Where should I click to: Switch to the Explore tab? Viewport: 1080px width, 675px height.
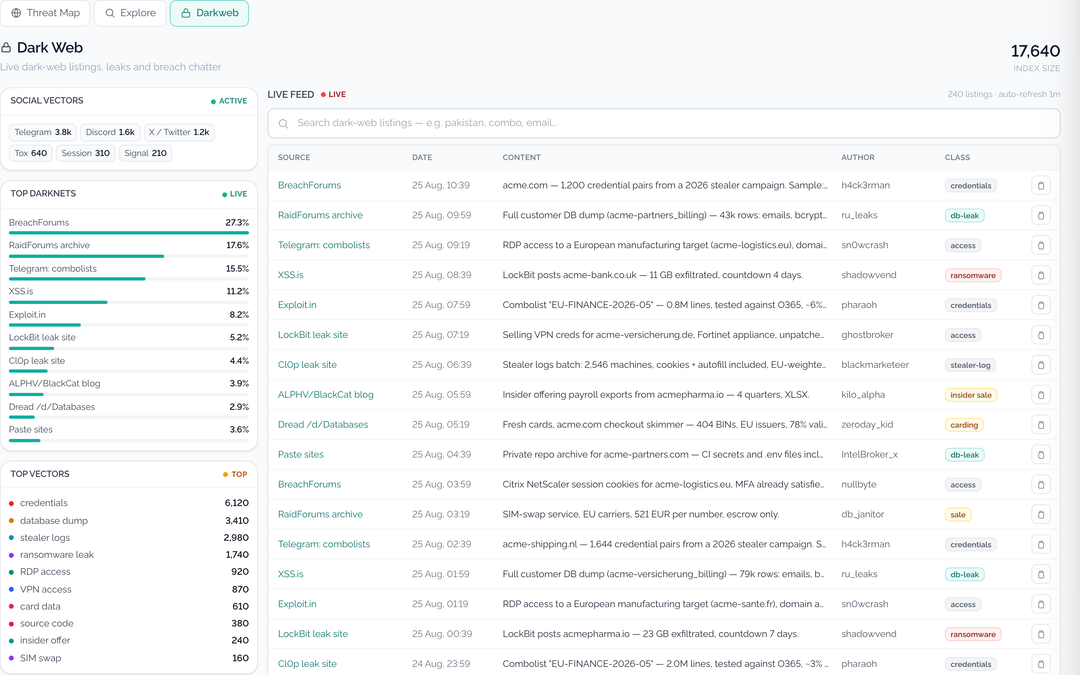coord(130,13)
